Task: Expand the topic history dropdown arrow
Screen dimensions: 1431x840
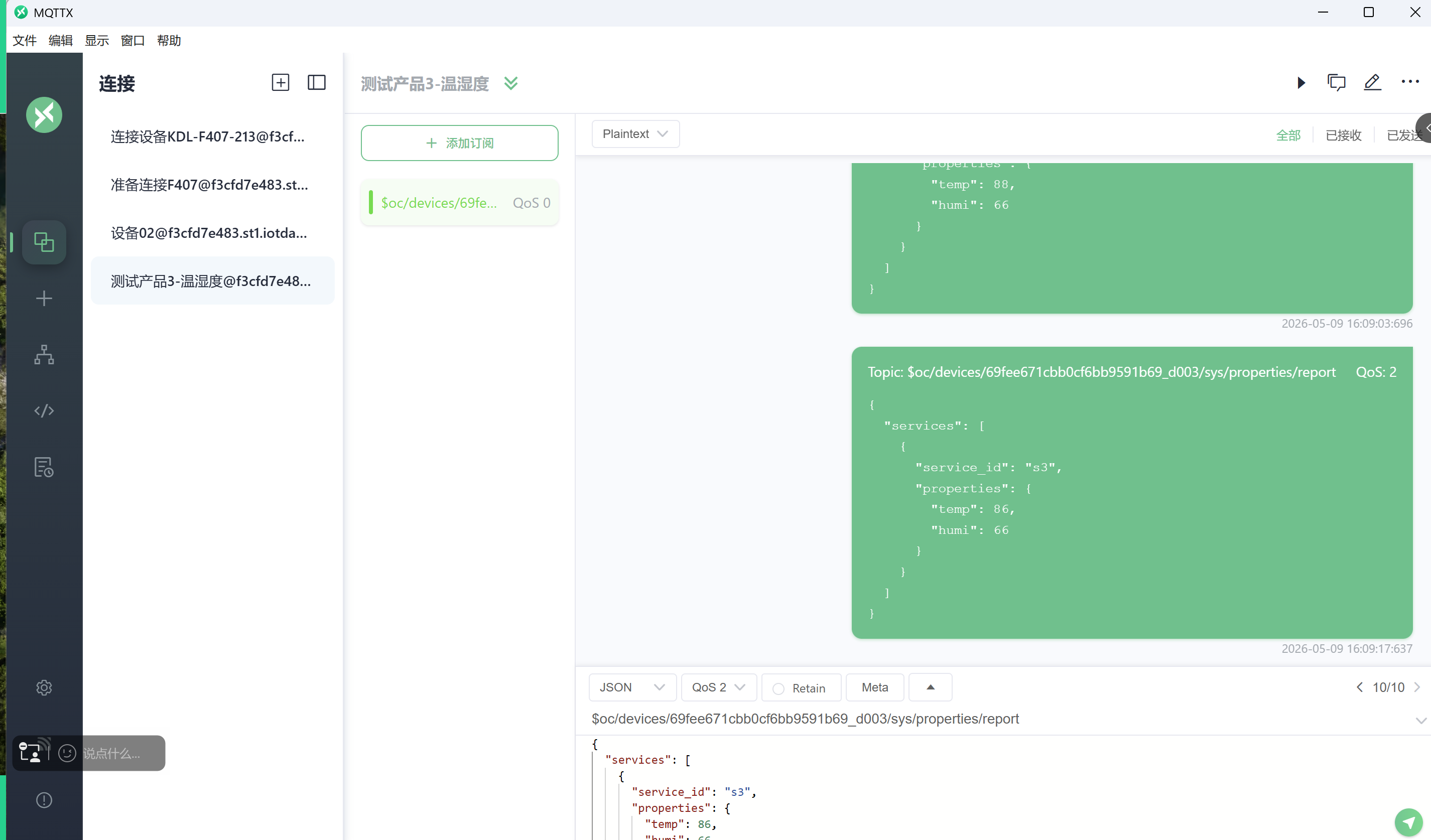Action: (x=1421, y=720)
